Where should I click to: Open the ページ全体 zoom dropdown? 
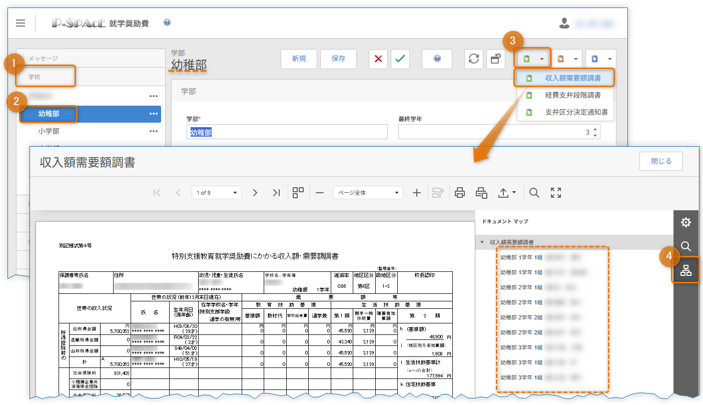pos(368,193)
